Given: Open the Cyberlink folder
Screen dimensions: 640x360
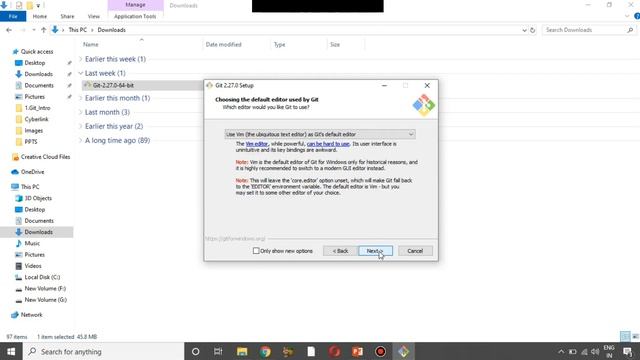Looking at the screenshot, I should (36, 119).
